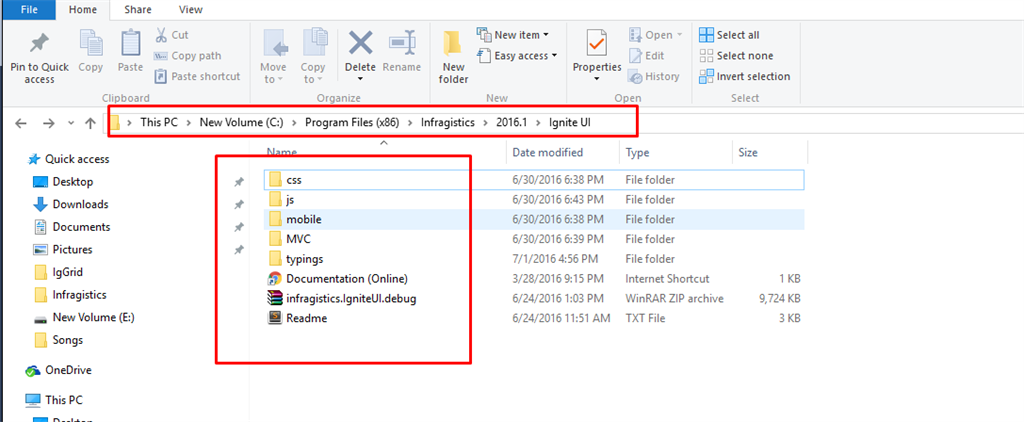Image resolution: width=1024 pixels, height=422 pixels.
Task: Open Properties with the checkmark icon
Action: pos(597,45)
